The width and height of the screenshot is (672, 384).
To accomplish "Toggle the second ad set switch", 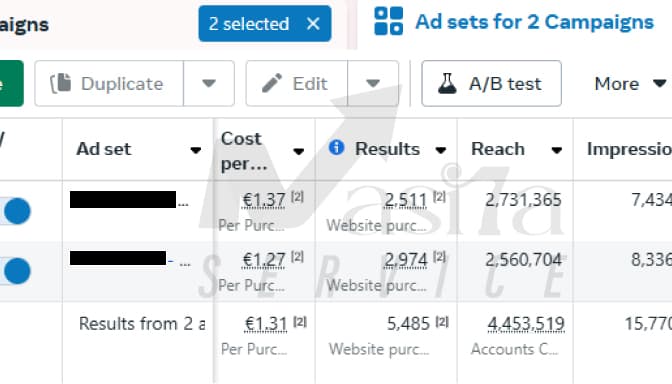I will pos(15,271).
